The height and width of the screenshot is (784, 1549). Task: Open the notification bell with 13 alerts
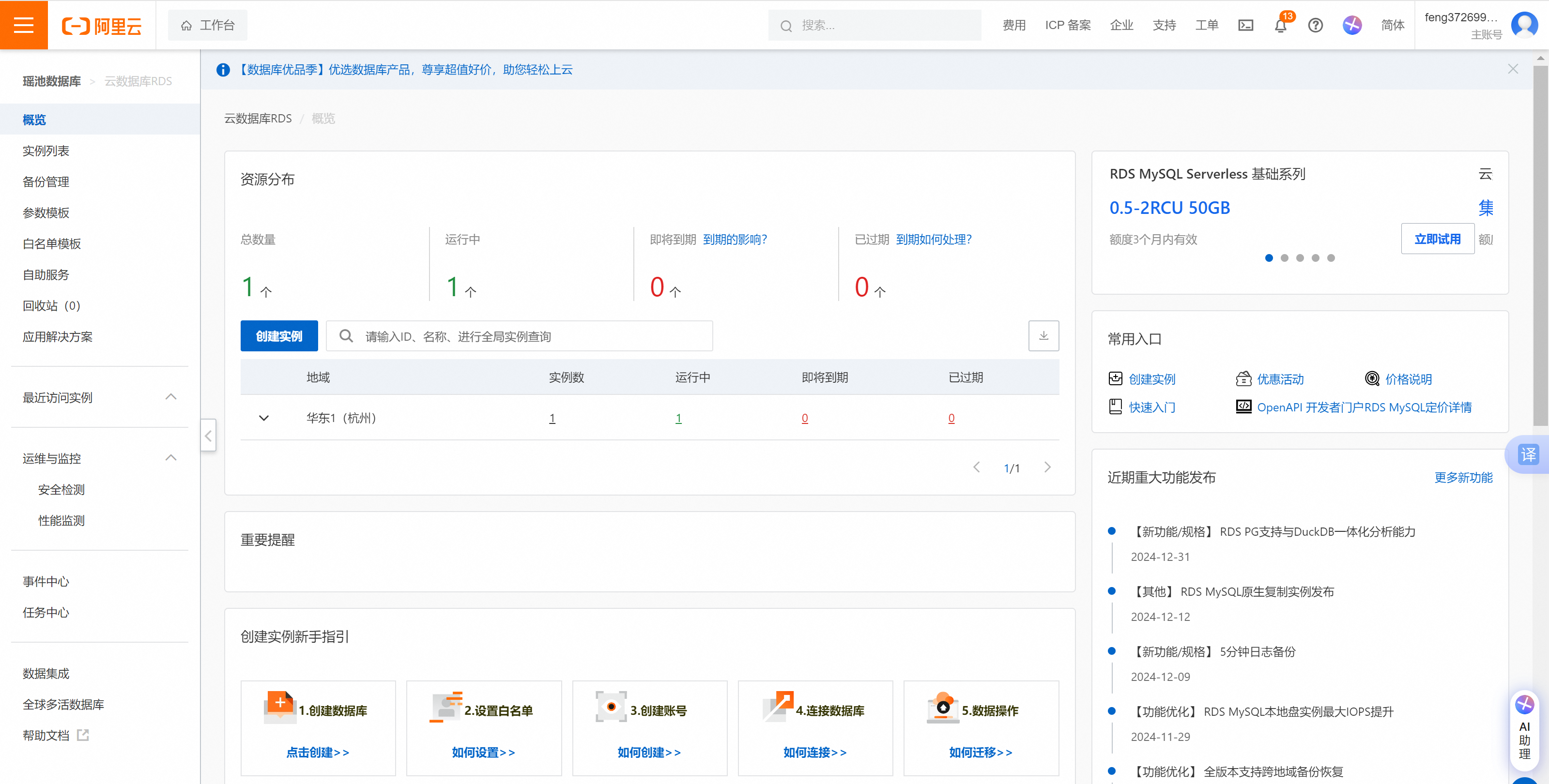[1280, 25]
